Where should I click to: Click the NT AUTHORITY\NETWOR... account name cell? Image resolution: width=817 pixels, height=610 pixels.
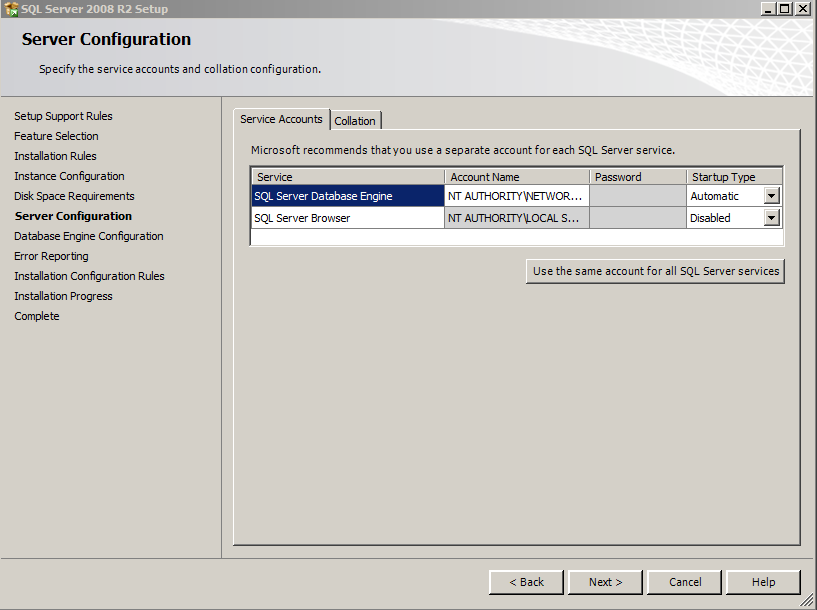click(517, 196)
